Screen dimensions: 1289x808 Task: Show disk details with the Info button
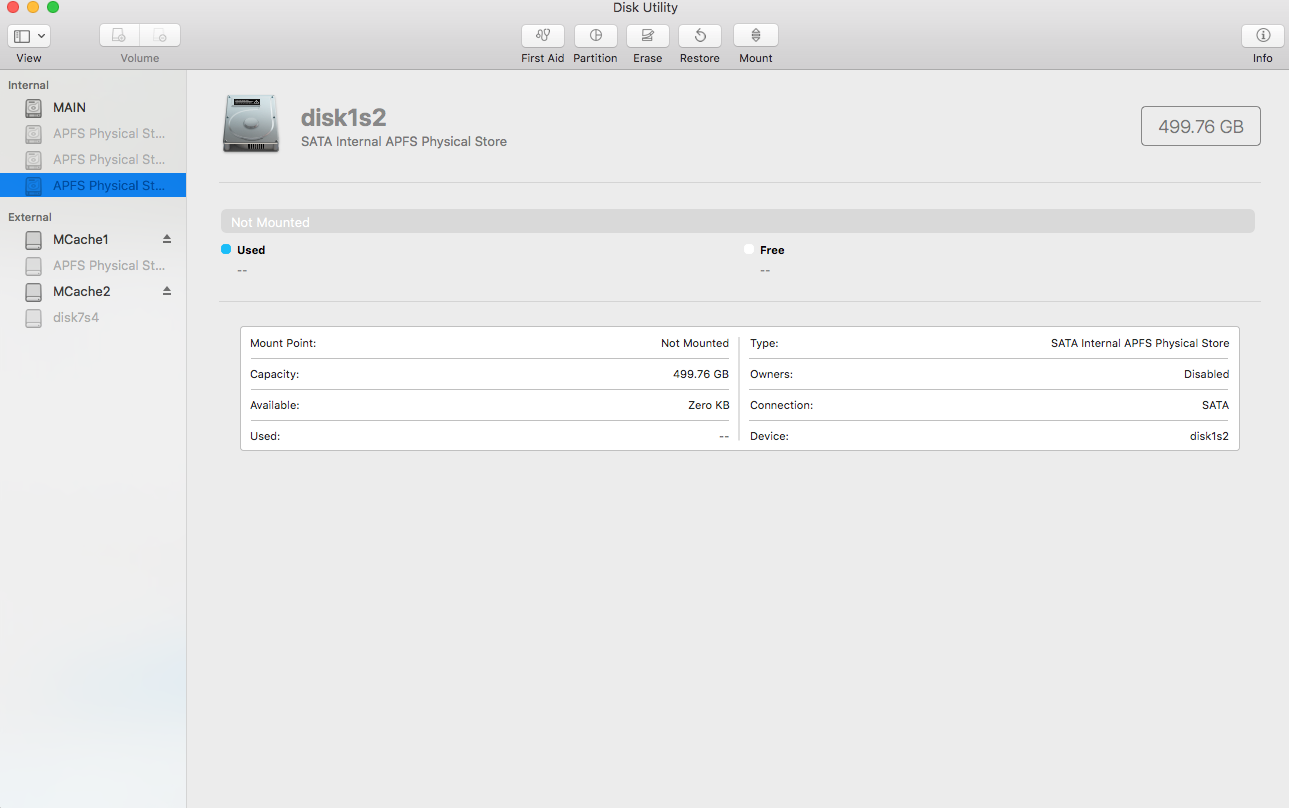pyautogui.click(x=1263, y=35)
